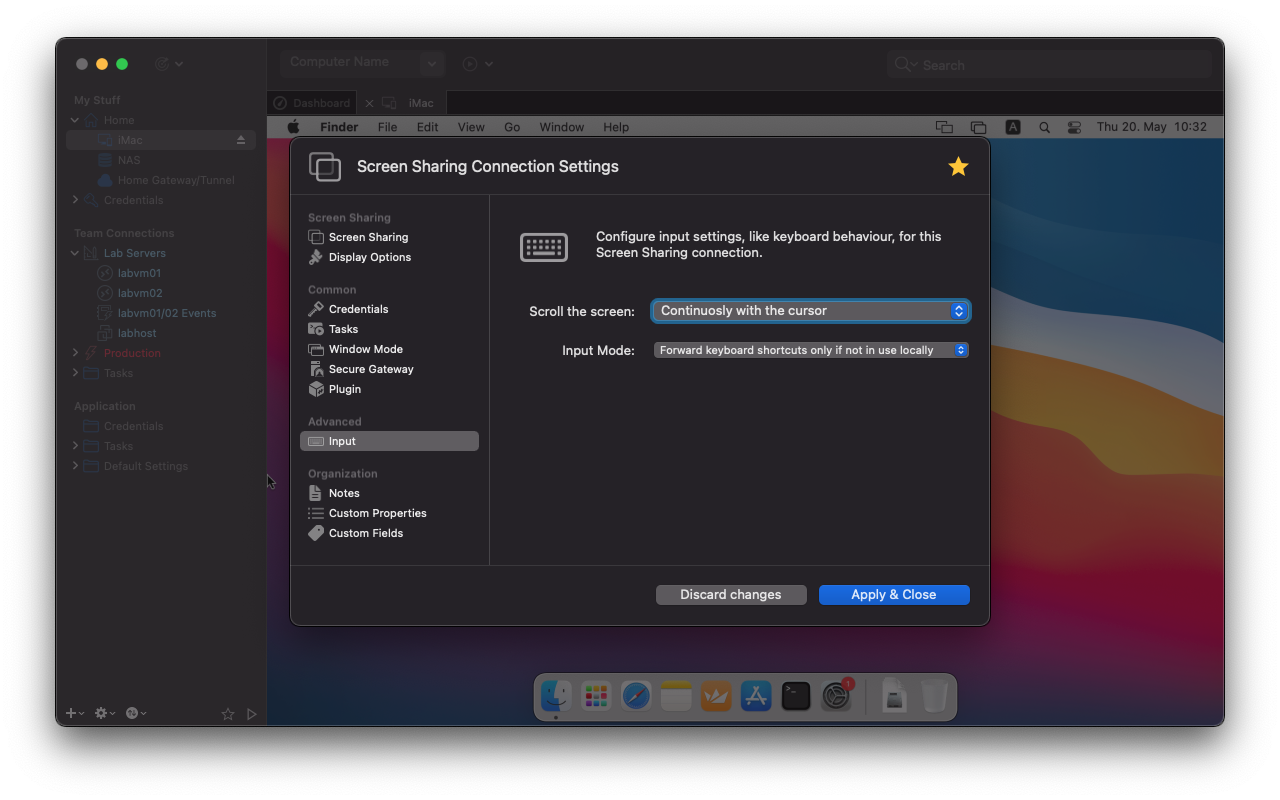
Task: Collapse the Lab Servers group
Action: (74, 253)
